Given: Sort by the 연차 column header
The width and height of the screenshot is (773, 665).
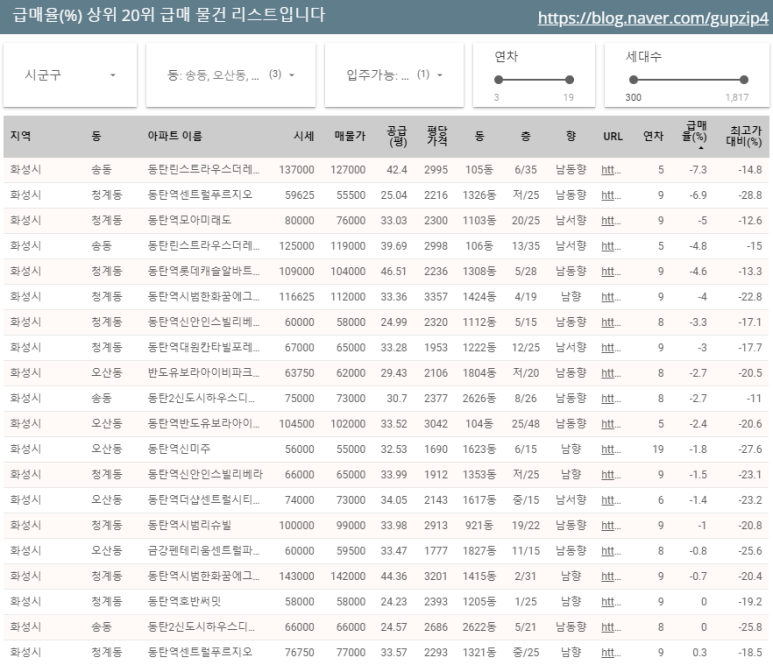Looking at the screenshot, I should tap(653, 136).
